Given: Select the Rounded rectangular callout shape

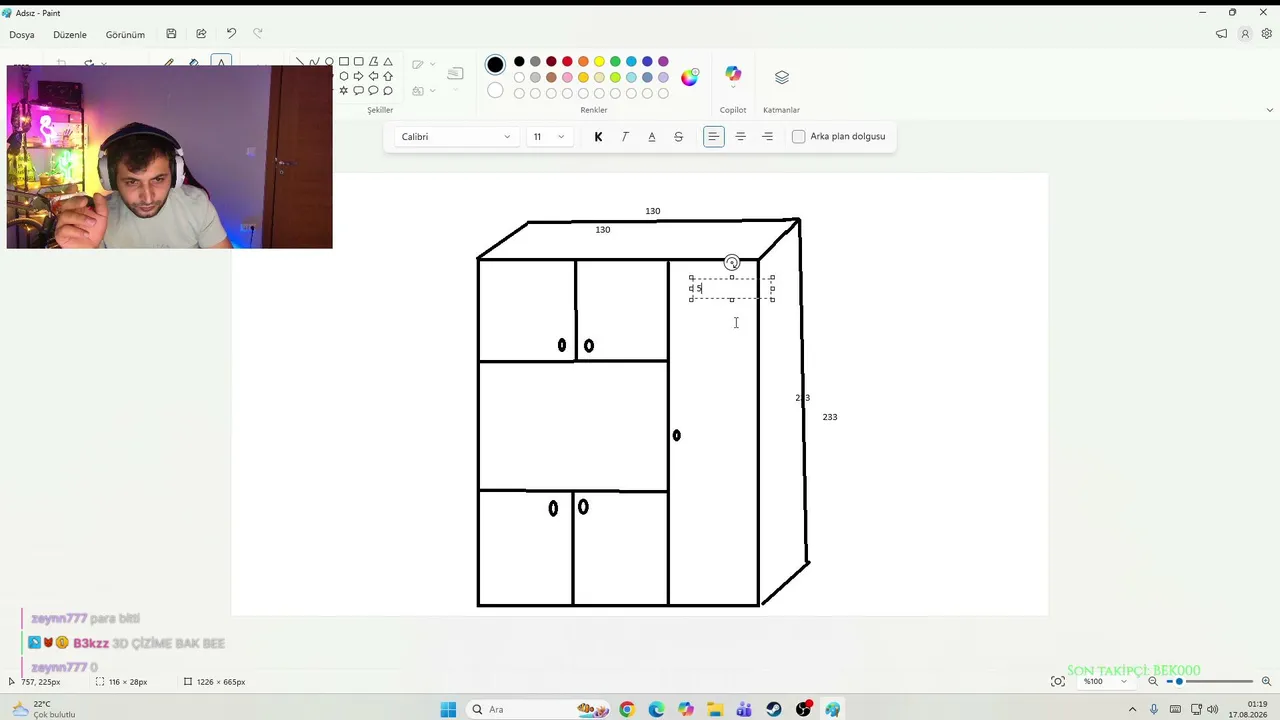Looking at the screenshot, I should [358, 91].
